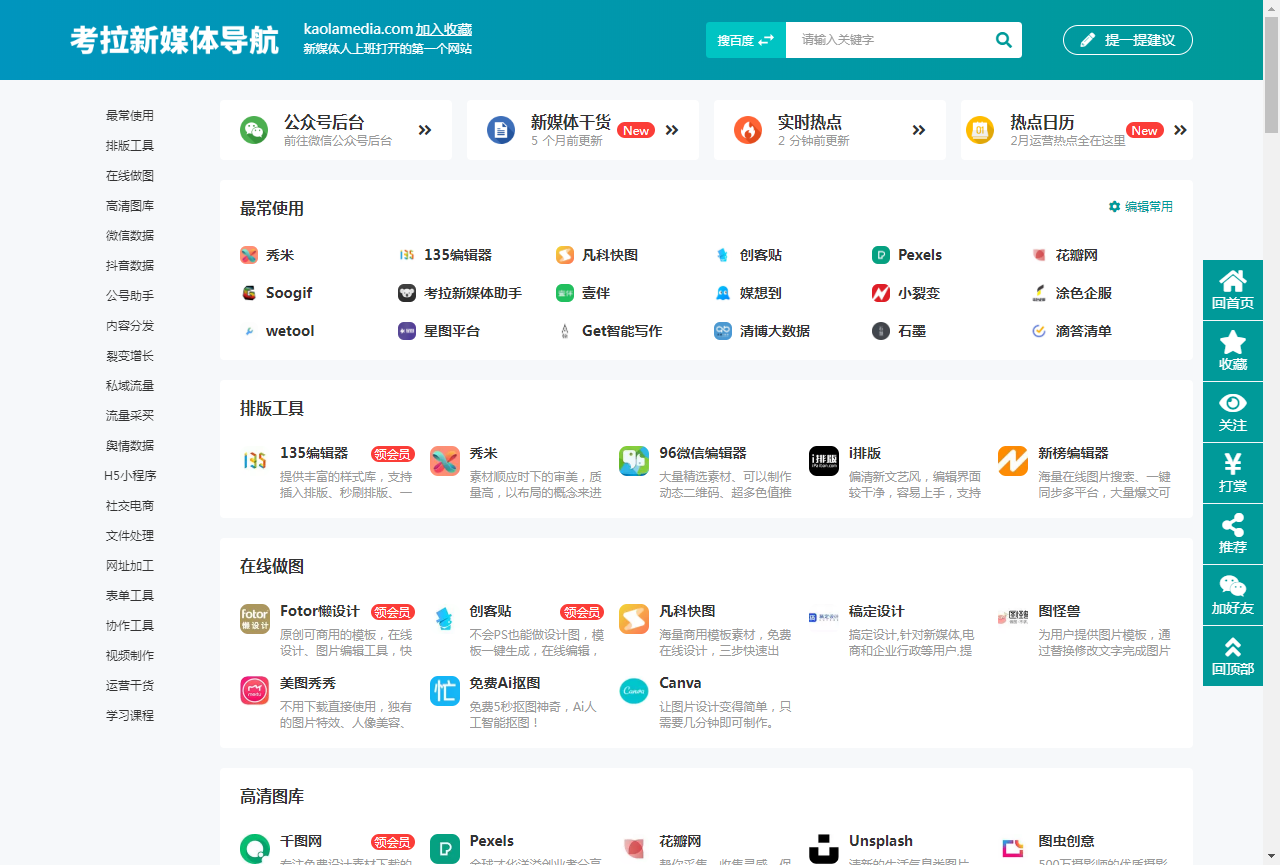Click the 领会员 badge beside Fotor懒设计
The width and height of the screenshot is (1280, 865).
coord(392,612)
